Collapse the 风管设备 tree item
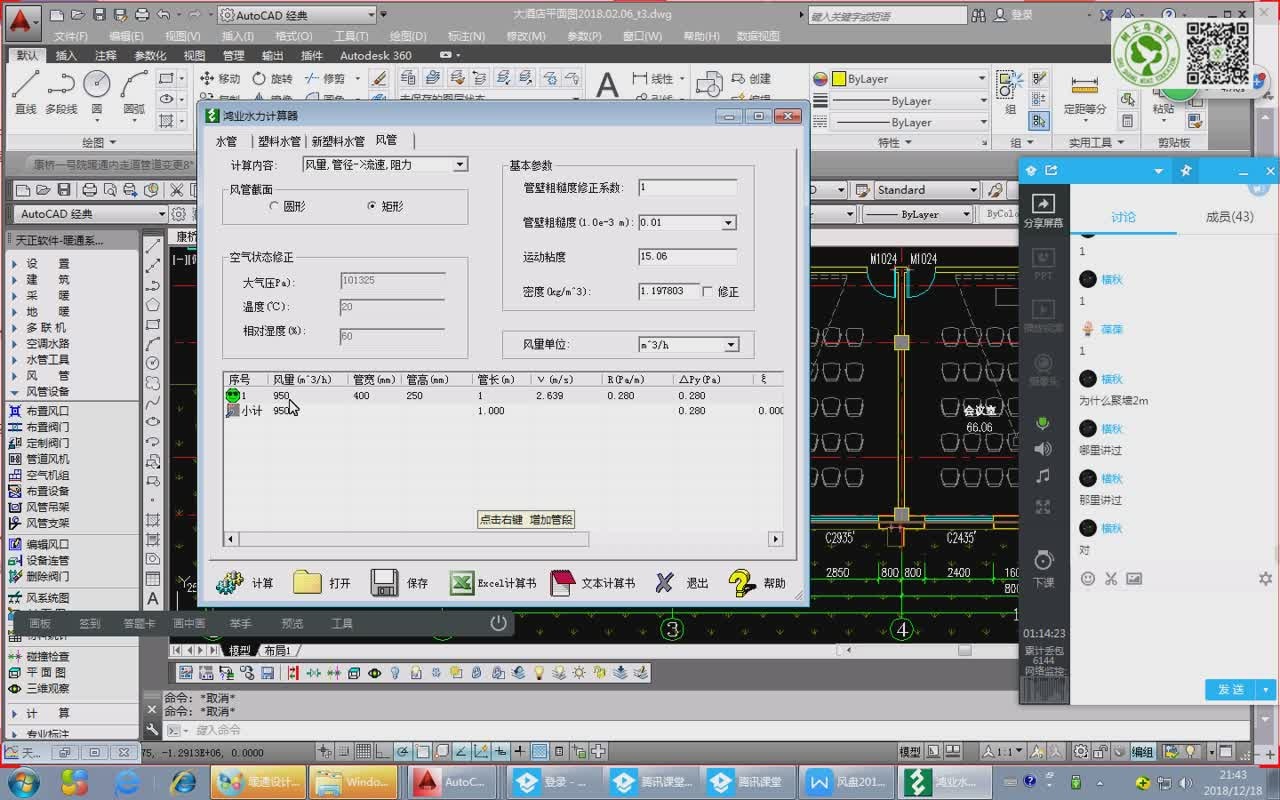This screenshot has width=1280, height=800. 14,392
